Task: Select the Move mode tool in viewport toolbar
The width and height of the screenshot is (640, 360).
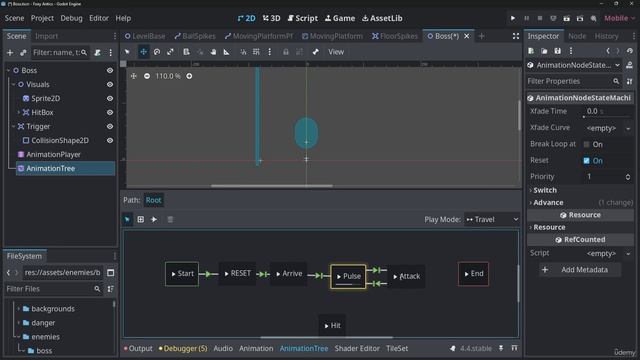Action: (x=143, y=52)
